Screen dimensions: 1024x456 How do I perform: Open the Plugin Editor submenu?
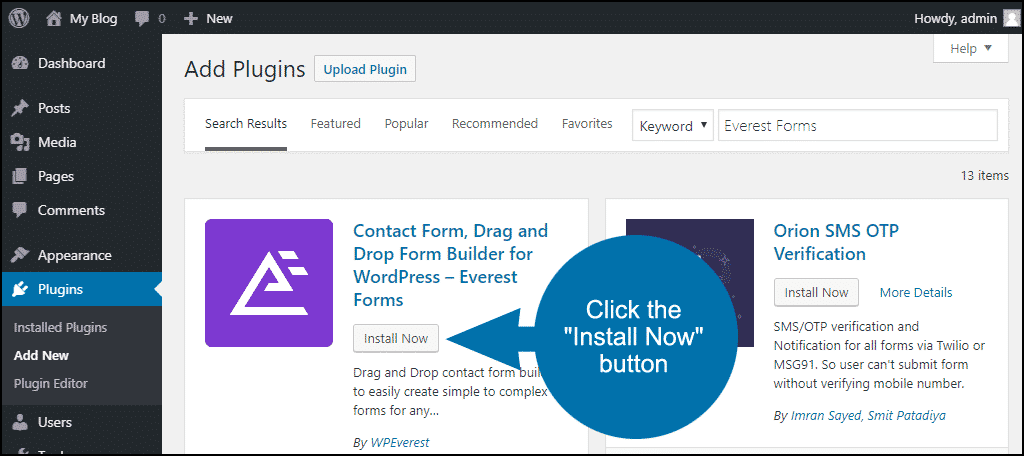pyautogui.click(x=50, y=383)
